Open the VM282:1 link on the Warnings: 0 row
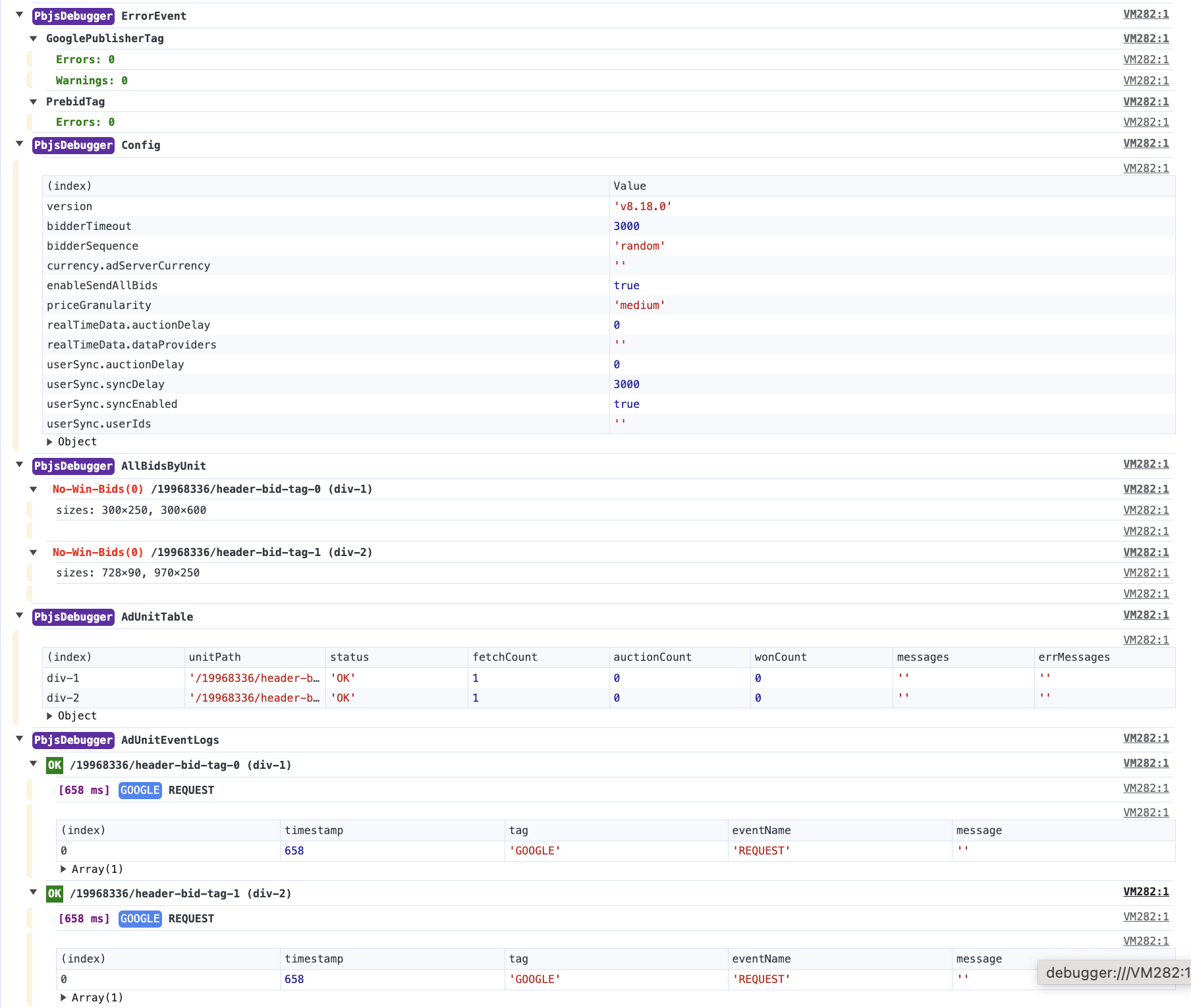 pyautogui.click(x=1146, y=80)
